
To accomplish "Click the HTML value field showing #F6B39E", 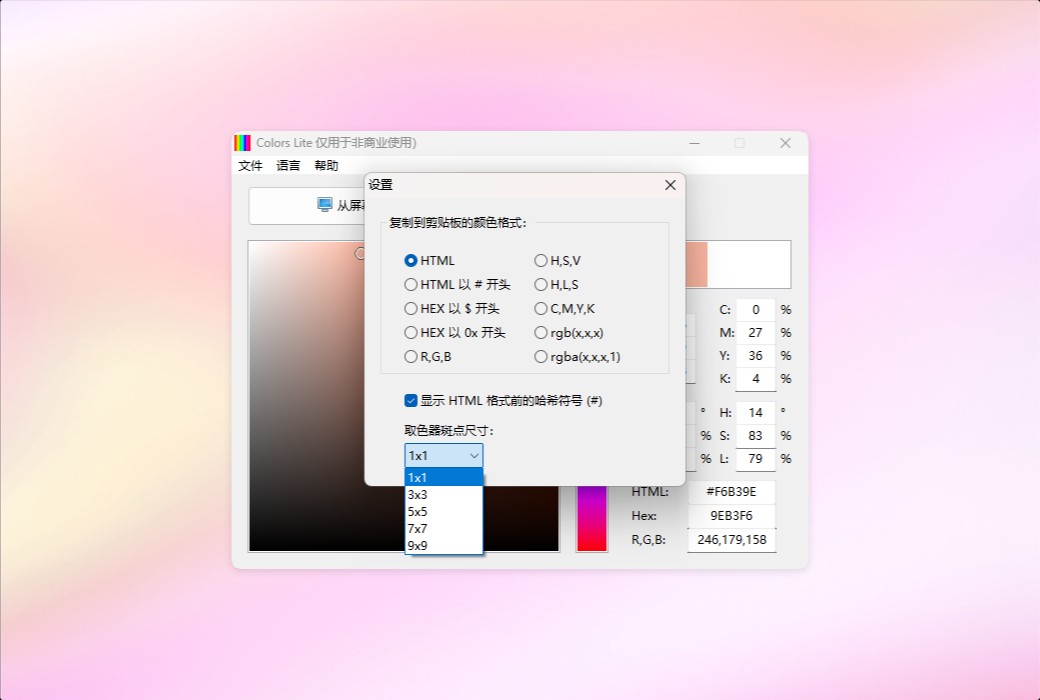I will pyautogui.click(x=731, y=491).
